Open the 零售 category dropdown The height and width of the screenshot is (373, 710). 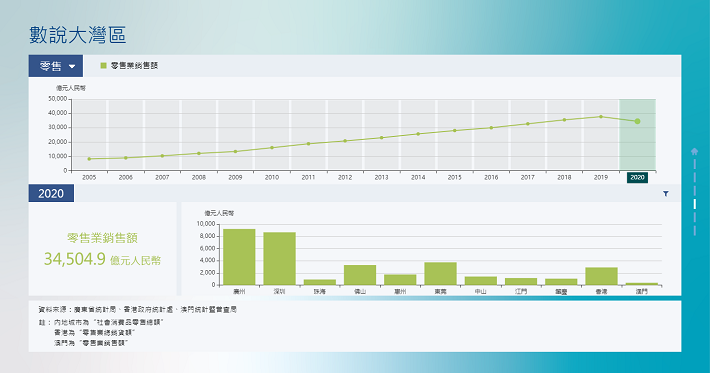pyautogui.click(x=56, y=66)
